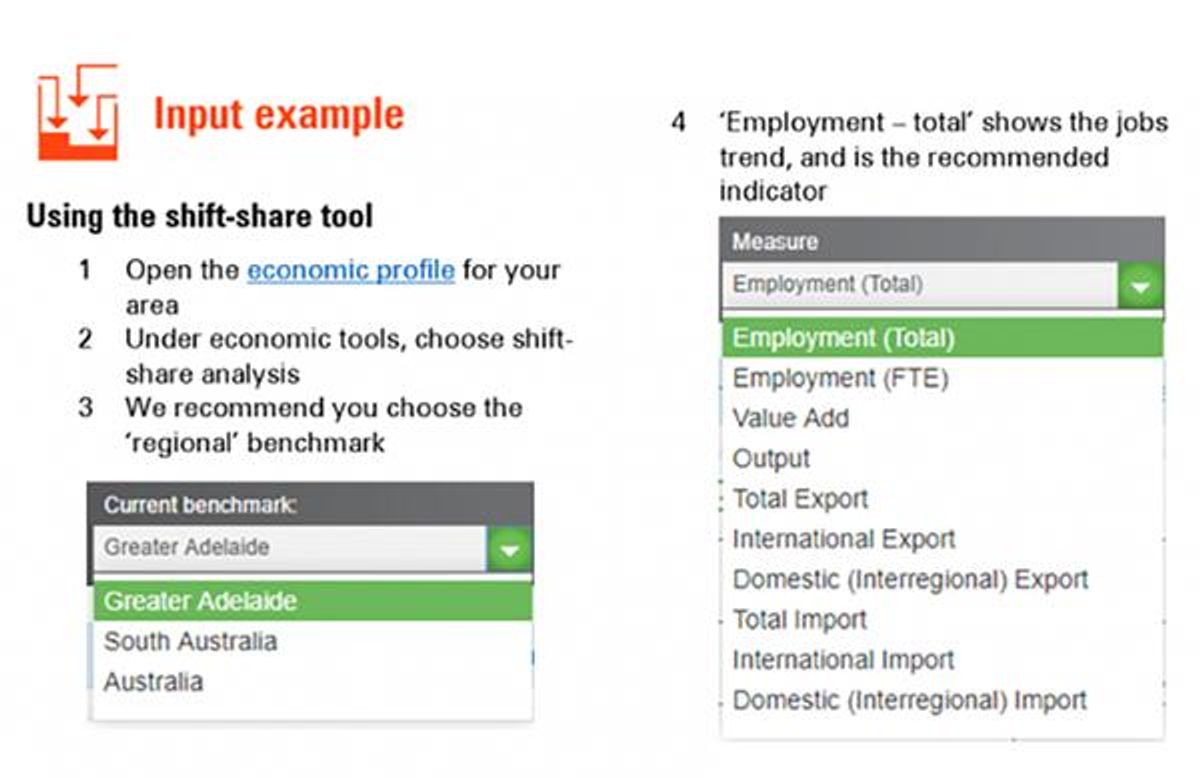Select highlighted Employment (Total) option
The height and width of the screenshot is (778, 1200).
pos(943,338)
